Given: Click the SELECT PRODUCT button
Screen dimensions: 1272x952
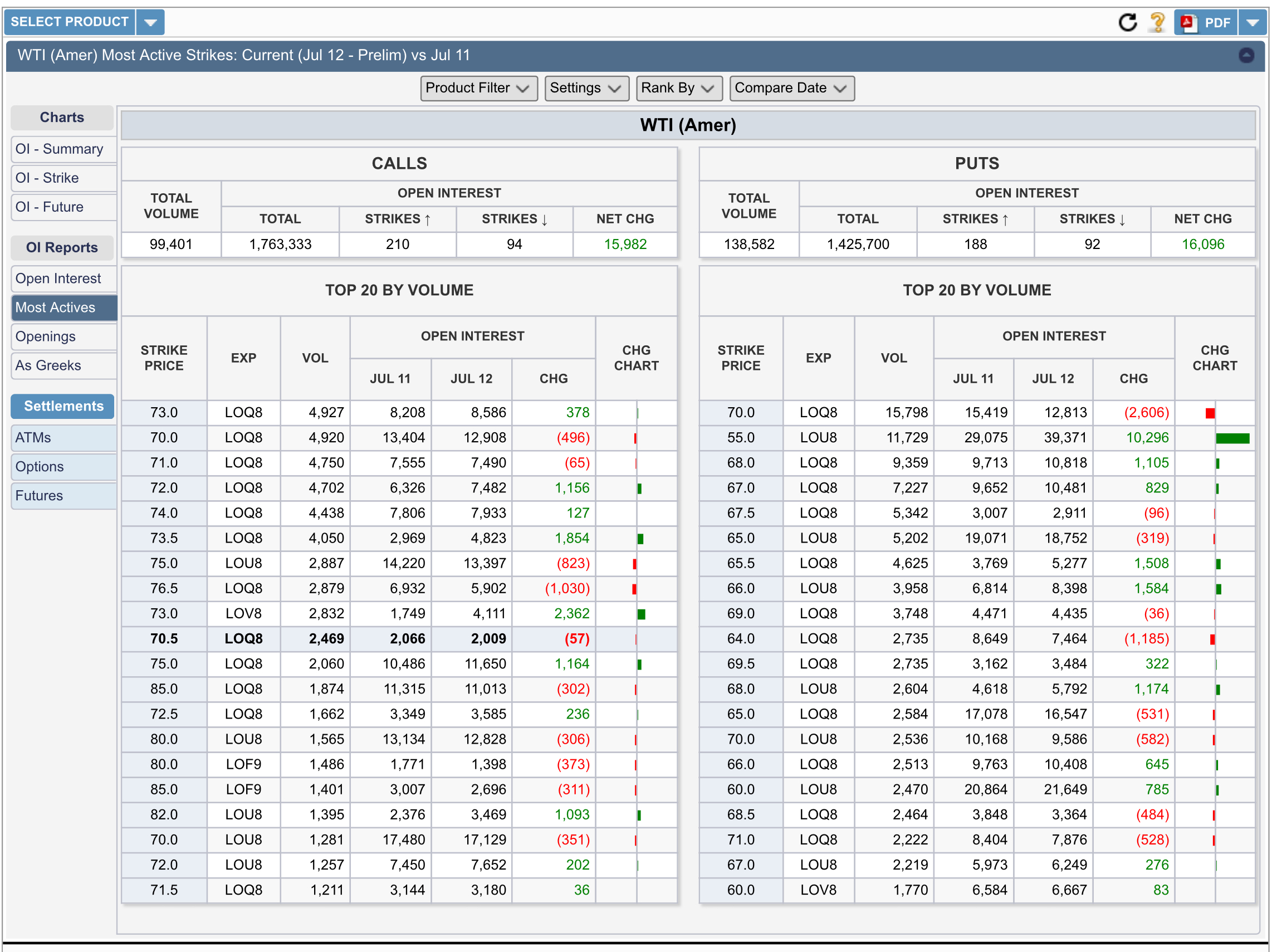Looking at the screenshot, I should pyautogui.click(x=70, y=22).
